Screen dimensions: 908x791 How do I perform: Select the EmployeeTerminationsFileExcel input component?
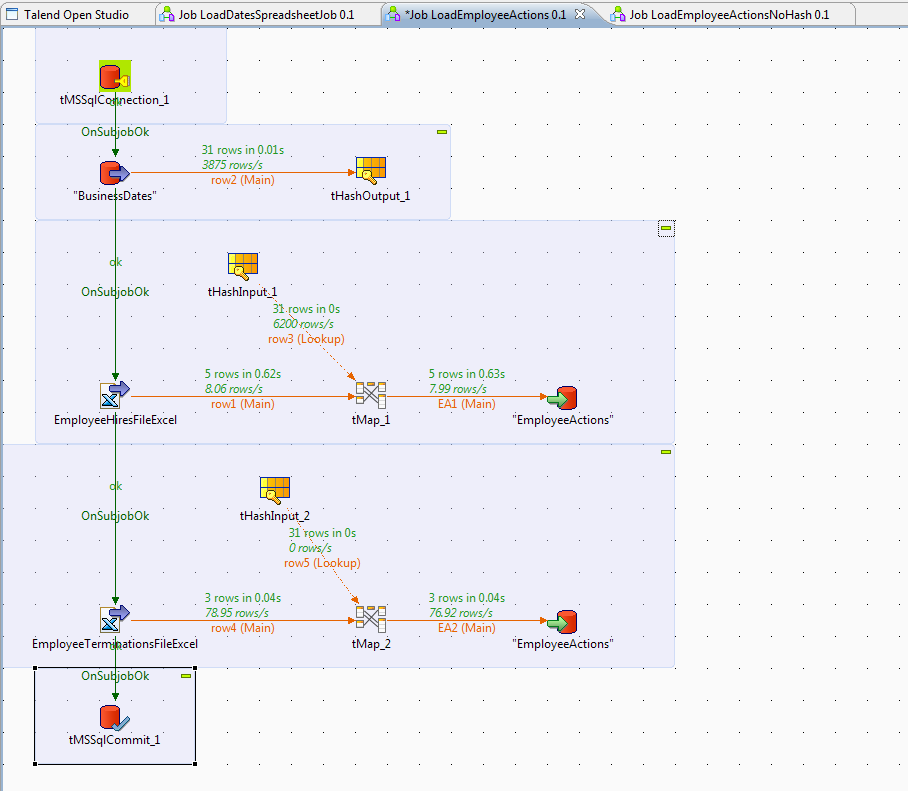[x=113, y=619]
